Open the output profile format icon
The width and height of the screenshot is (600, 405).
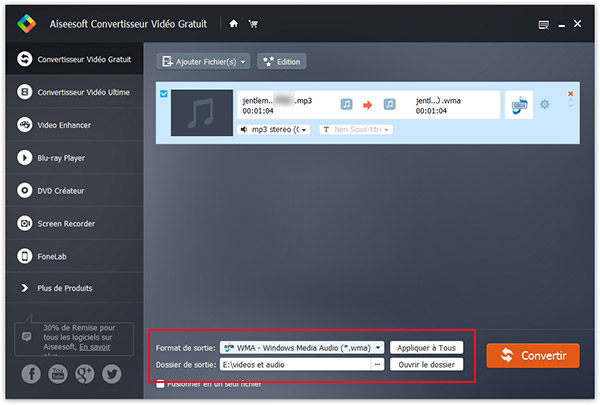(x=519, y=105)
